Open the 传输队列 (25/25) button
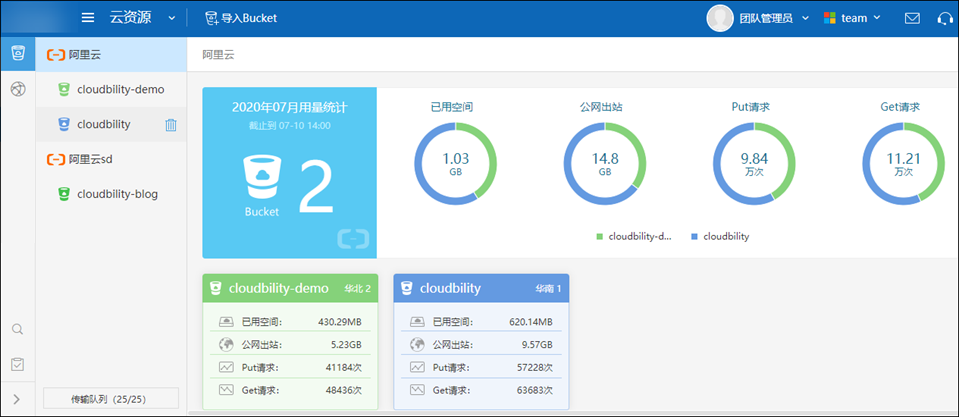 click(111, 399)
